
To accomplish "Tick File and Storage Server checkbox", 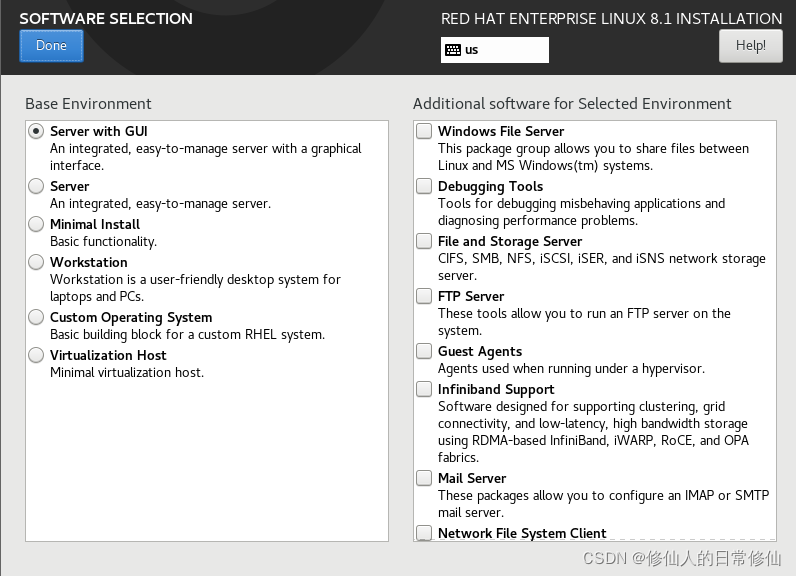I will [424, 241].
